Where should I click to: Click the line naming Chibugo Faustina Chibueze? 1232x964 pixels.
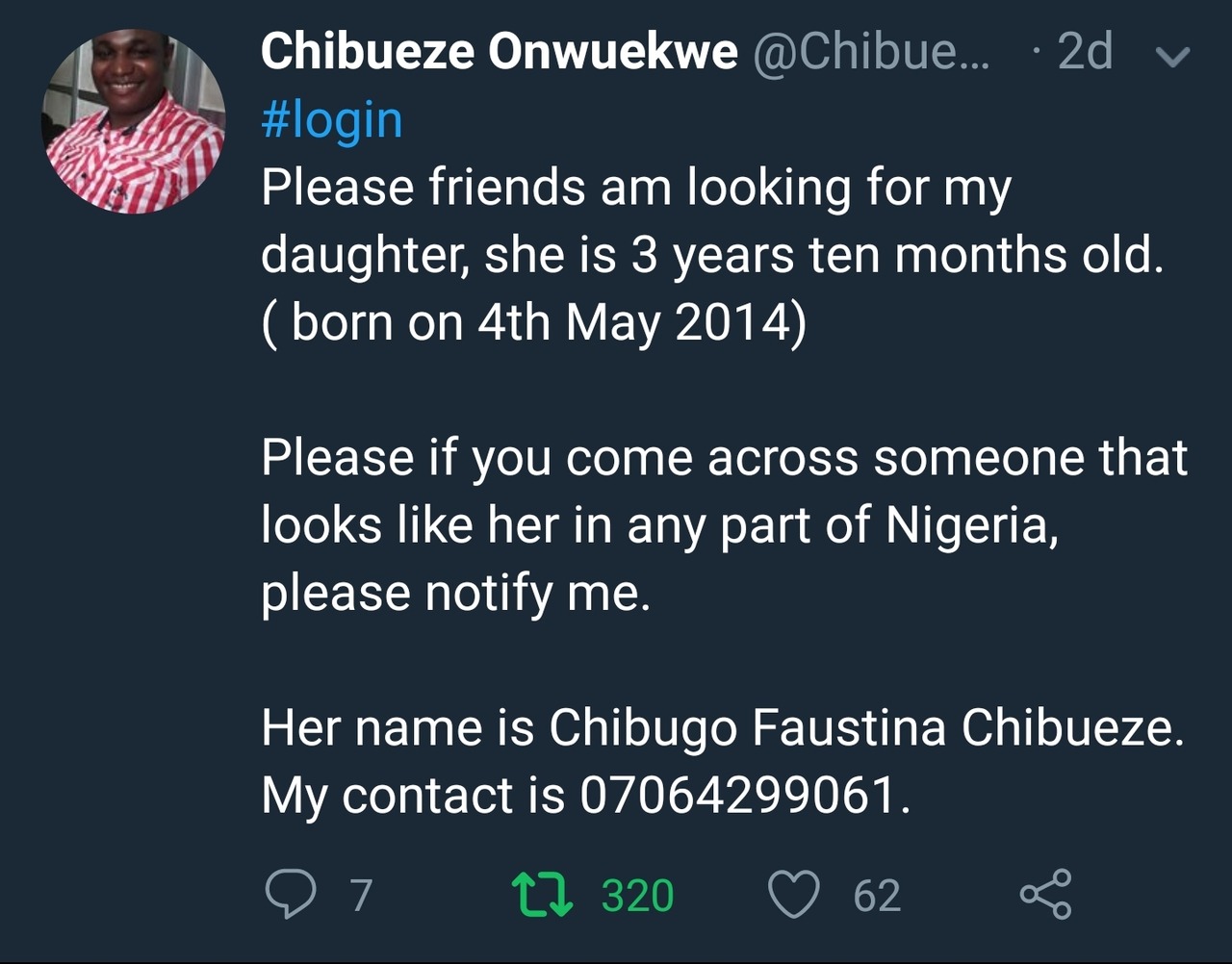pyautogui.click(x=722, y=728)
